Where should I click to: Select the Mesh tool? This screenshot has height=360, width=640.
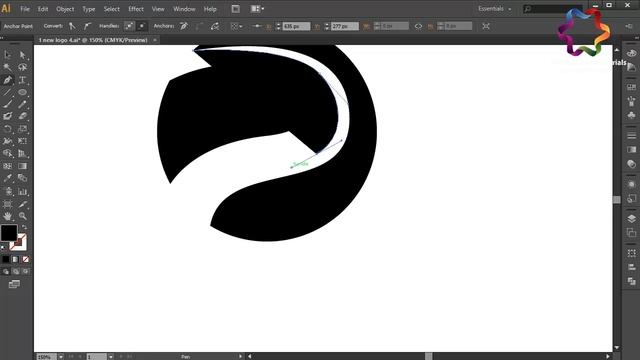tap(8, 166)
